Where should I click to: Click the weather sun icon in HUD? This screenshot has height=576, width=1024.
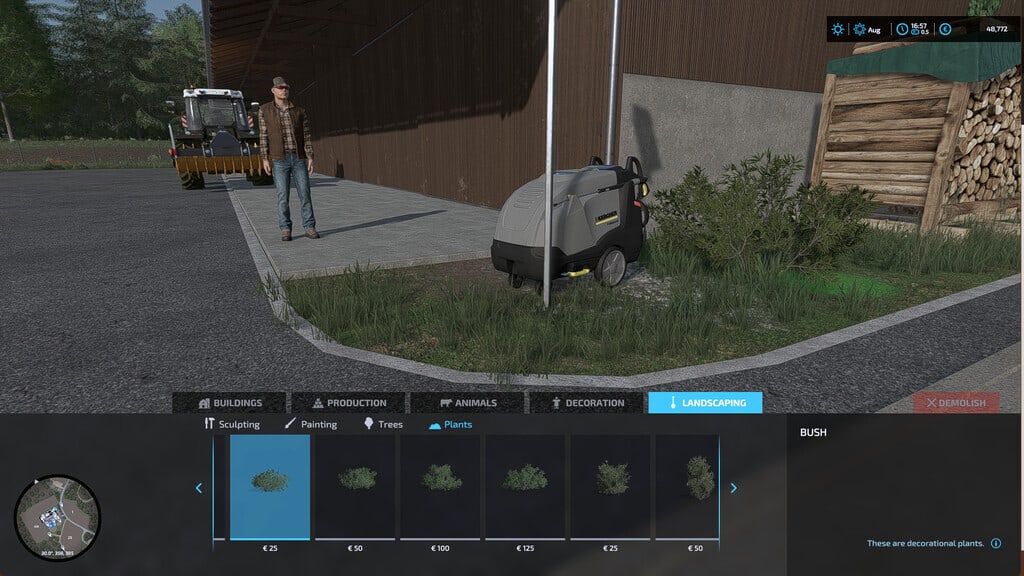(838, 29)
